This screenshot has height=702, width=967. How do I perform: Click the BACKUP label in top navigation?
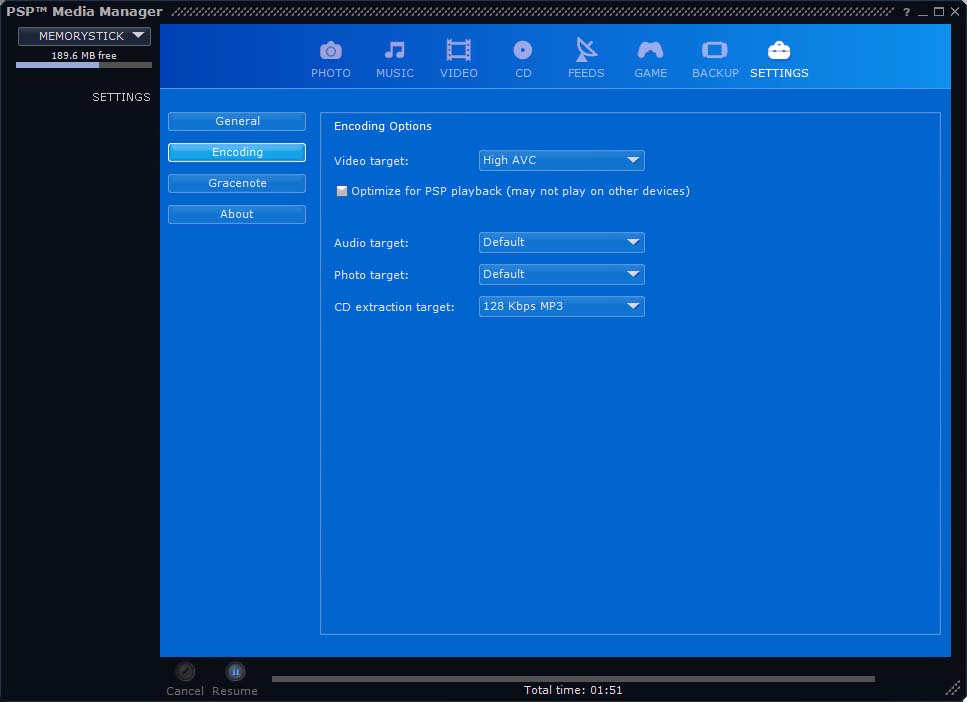click(715, 73)
